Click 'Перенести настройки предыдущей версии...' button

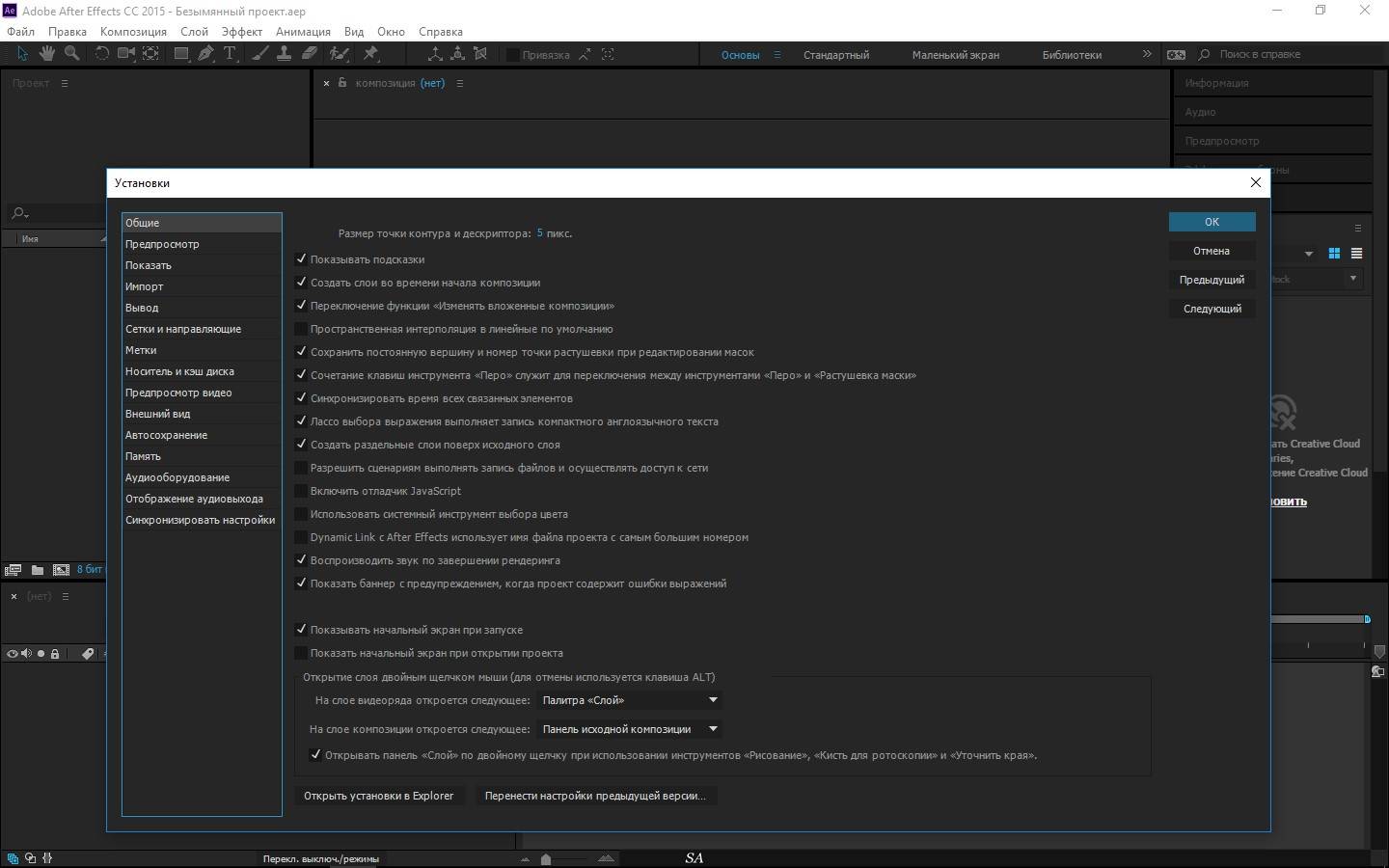coord(595,796)
